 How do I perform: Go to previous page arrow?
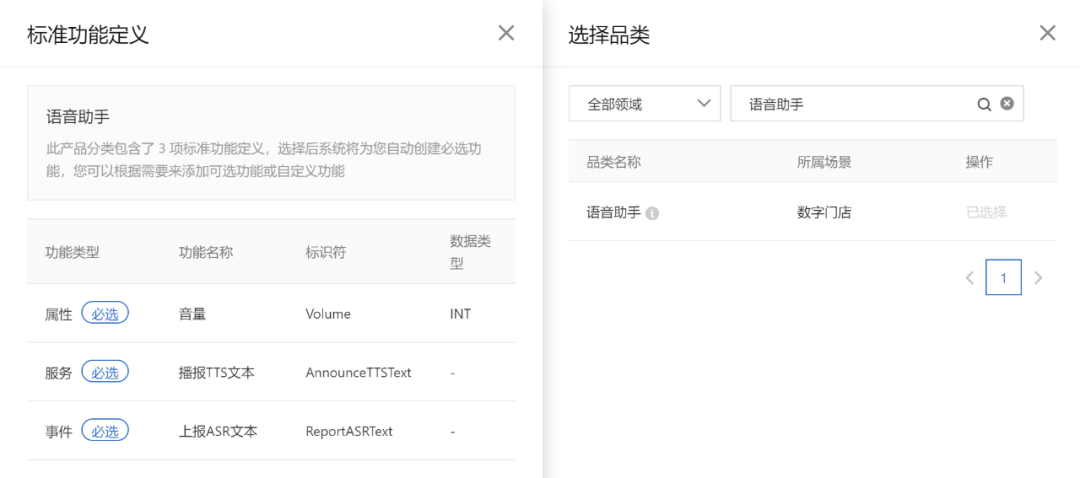pos(970,278)
